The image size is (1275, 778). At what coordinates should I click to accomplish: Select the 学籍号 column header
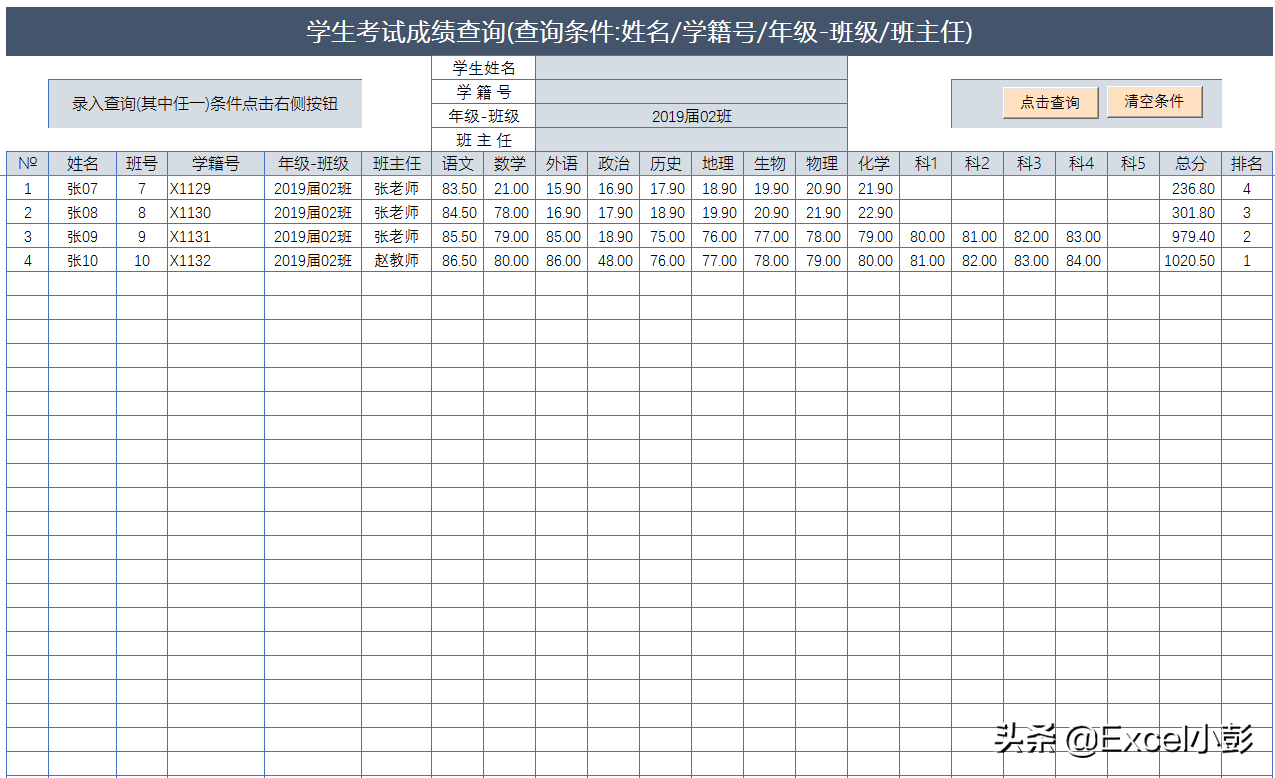216,164
